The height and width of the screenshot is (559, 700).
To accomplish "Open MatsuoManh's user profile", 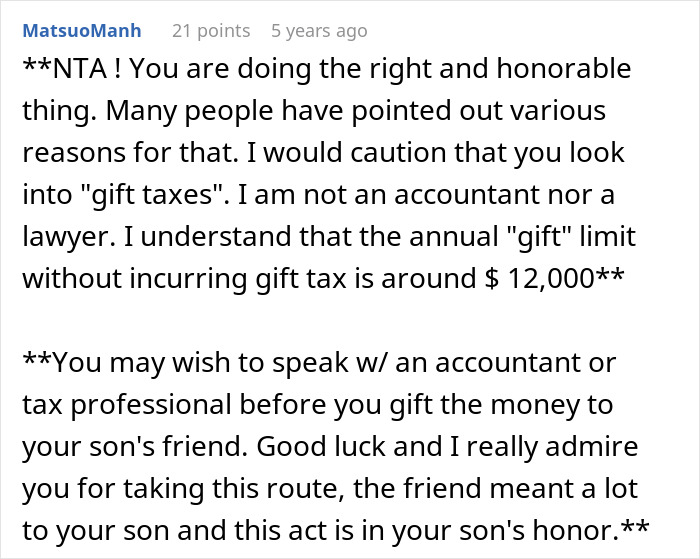I will 83,31.
